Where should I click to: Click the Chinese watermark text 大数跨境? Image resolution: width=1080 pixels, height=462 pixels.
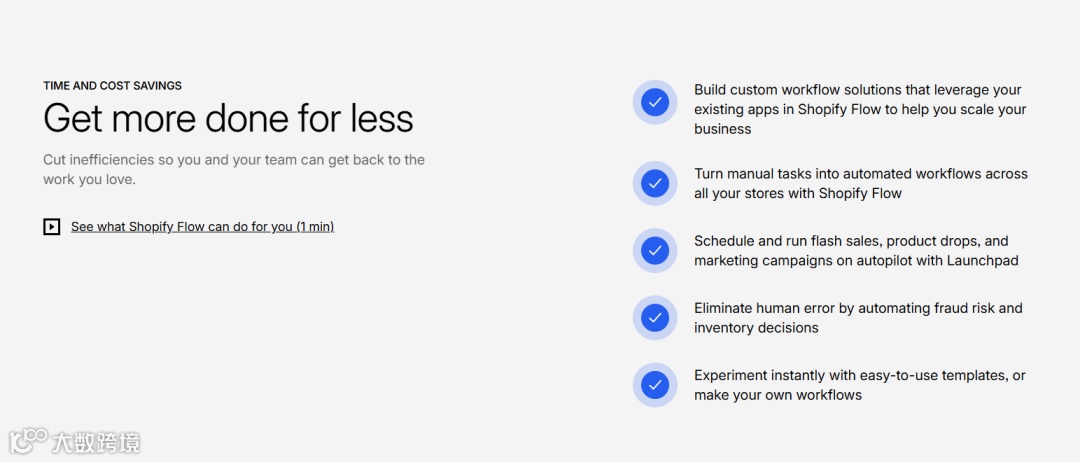tap(96, 443)
